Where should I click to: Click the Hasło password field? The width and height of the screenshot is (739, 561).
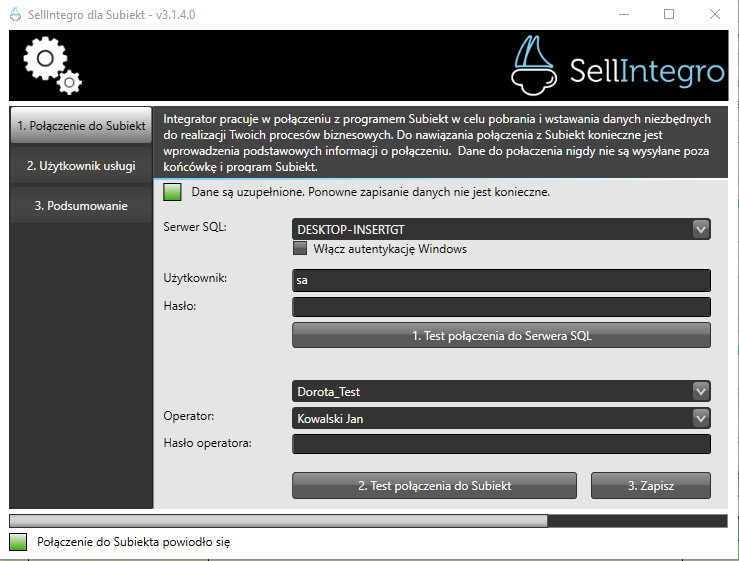pyautogui.click(x=501, y=307)
